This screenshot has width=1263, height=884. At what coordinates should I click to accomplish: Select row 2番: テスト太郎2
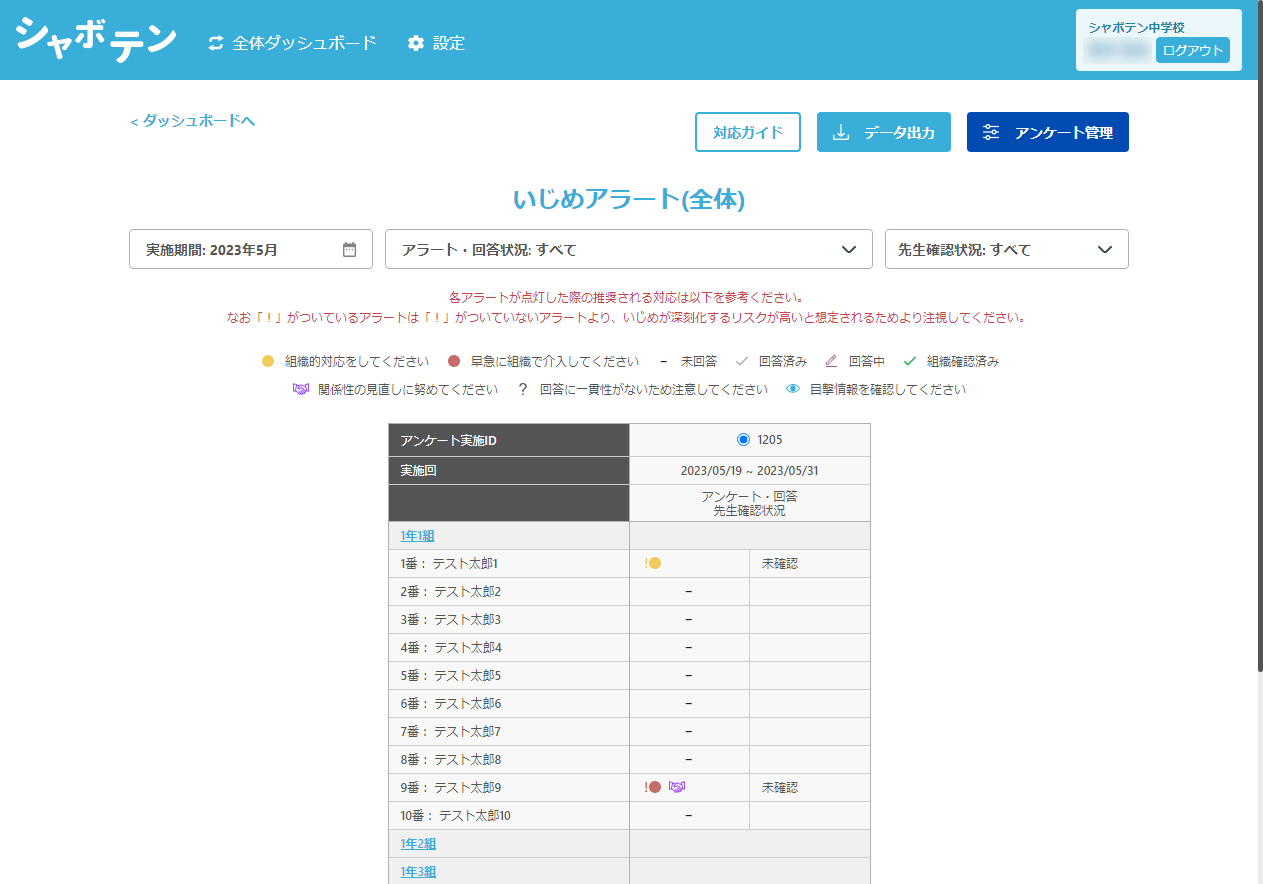629,592
